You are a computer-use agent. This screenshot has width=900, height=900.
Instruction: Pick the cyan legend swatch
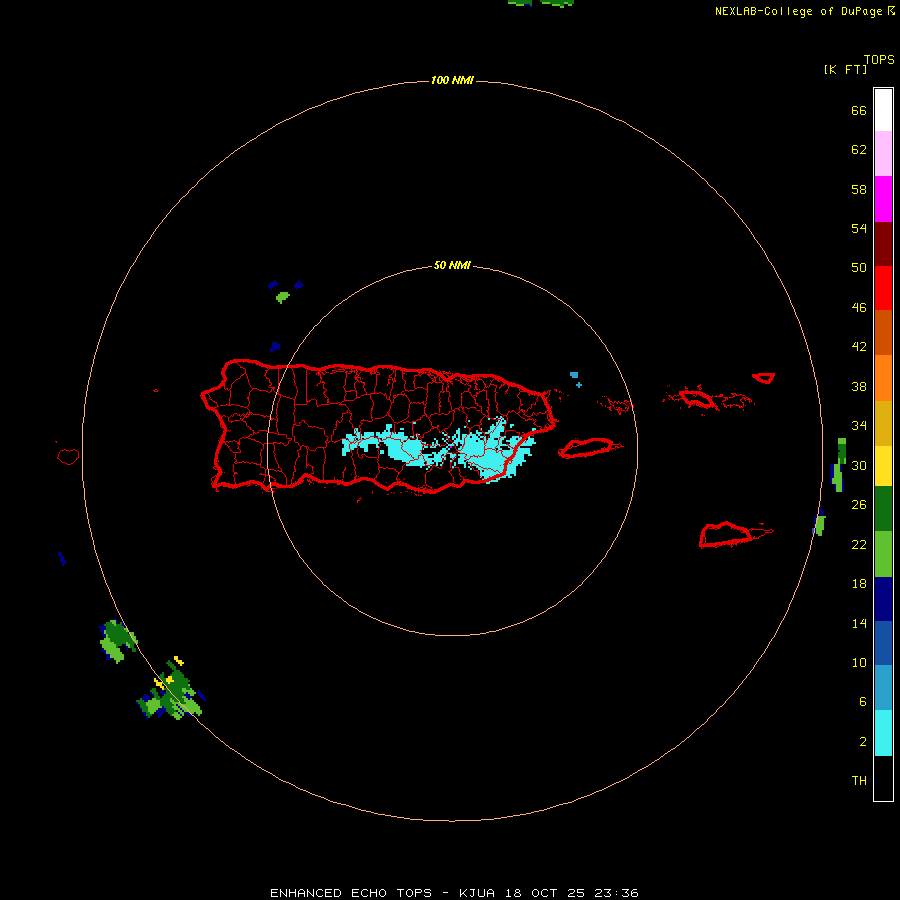[883, 733]
